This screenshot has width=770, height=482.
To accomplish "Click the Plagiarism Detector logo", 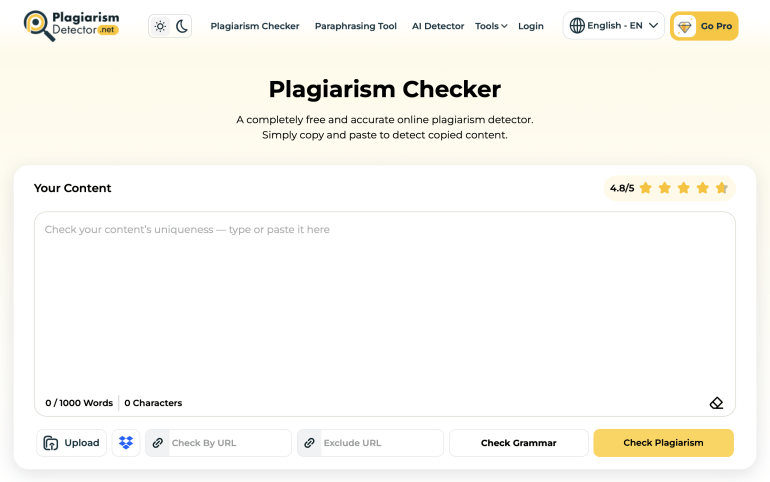I will [71, 26].
